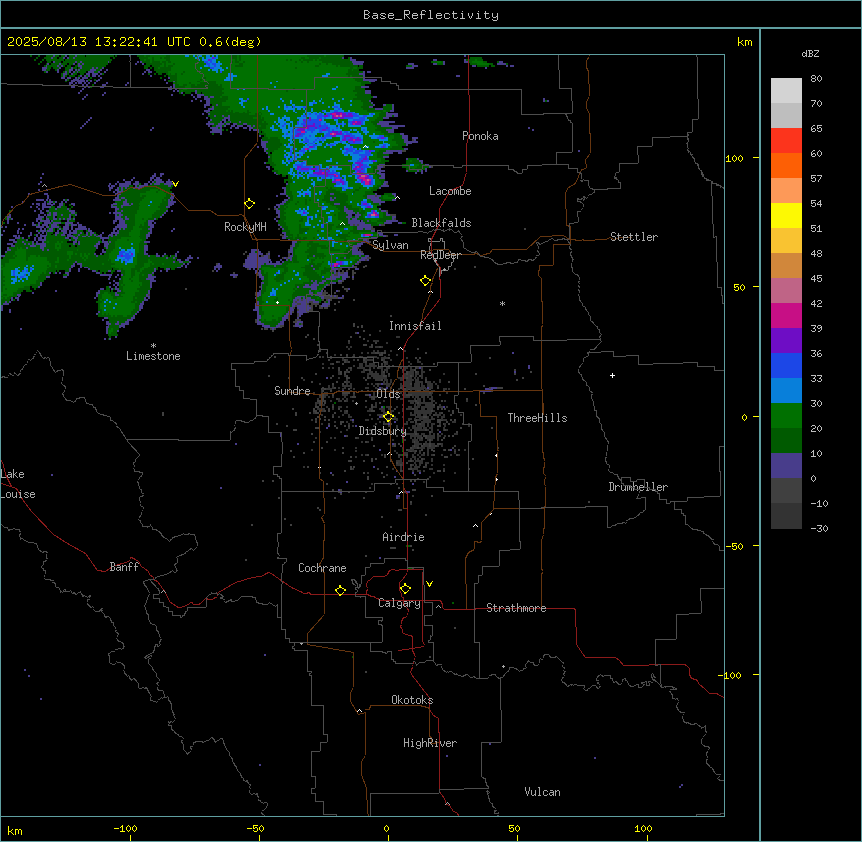The image size is (862, 842).
Task: Click the Banff label
Action: [x=124, y=567]
